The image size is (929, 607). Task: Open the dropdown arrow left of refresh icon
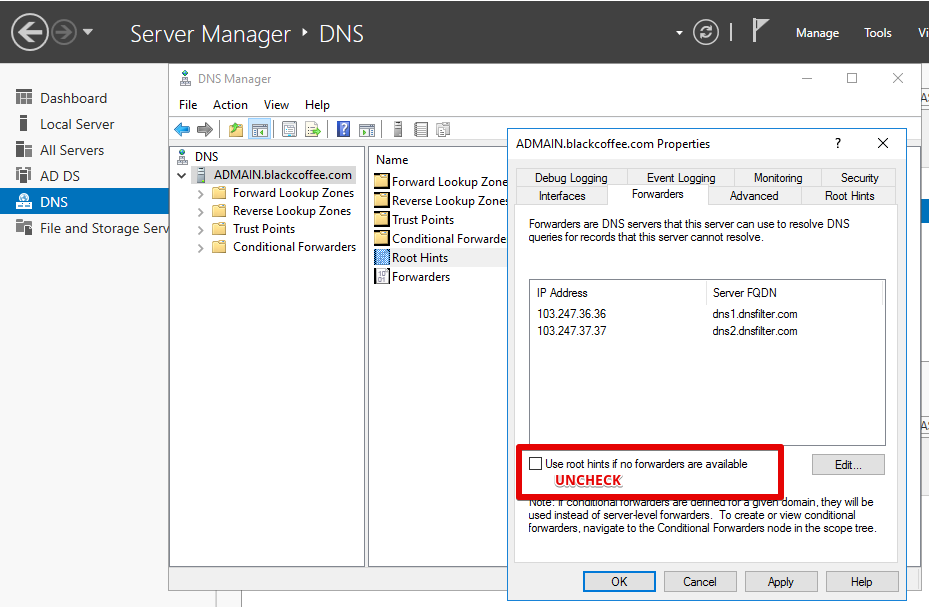pos(679,33)
